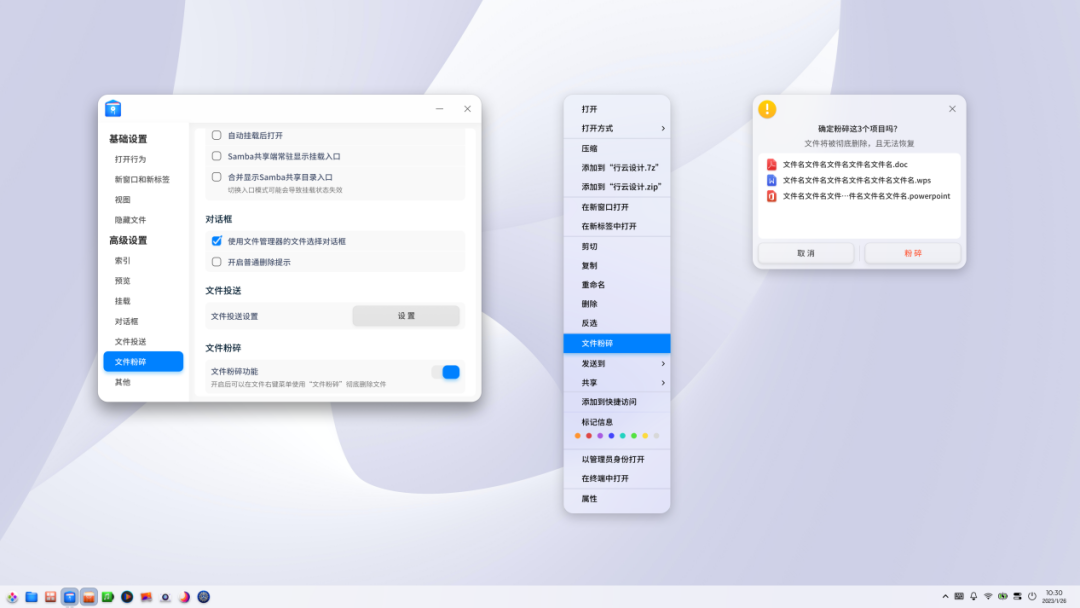The image size is (1080, 608).
Task: Expand the 打开方式 submenu arrow
Action: [663, 128]
